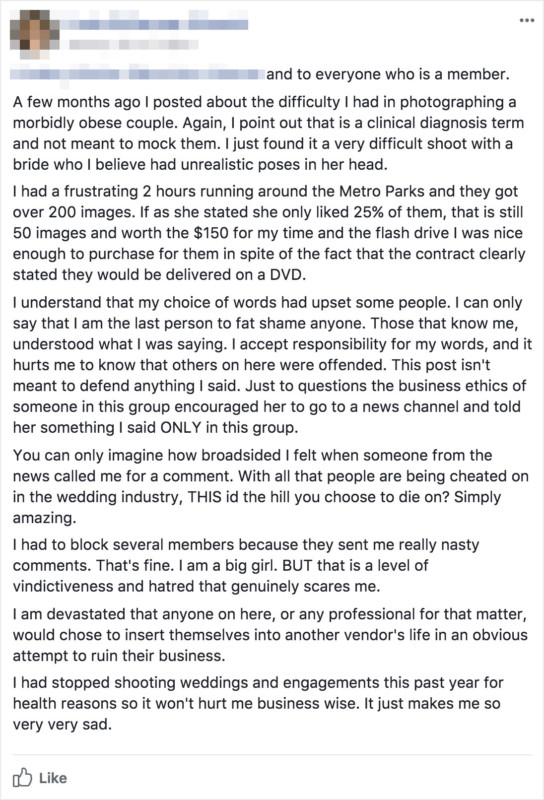
Task: Click the capitalized word 'BUT' in the post
Action: [x=297, y=566]
